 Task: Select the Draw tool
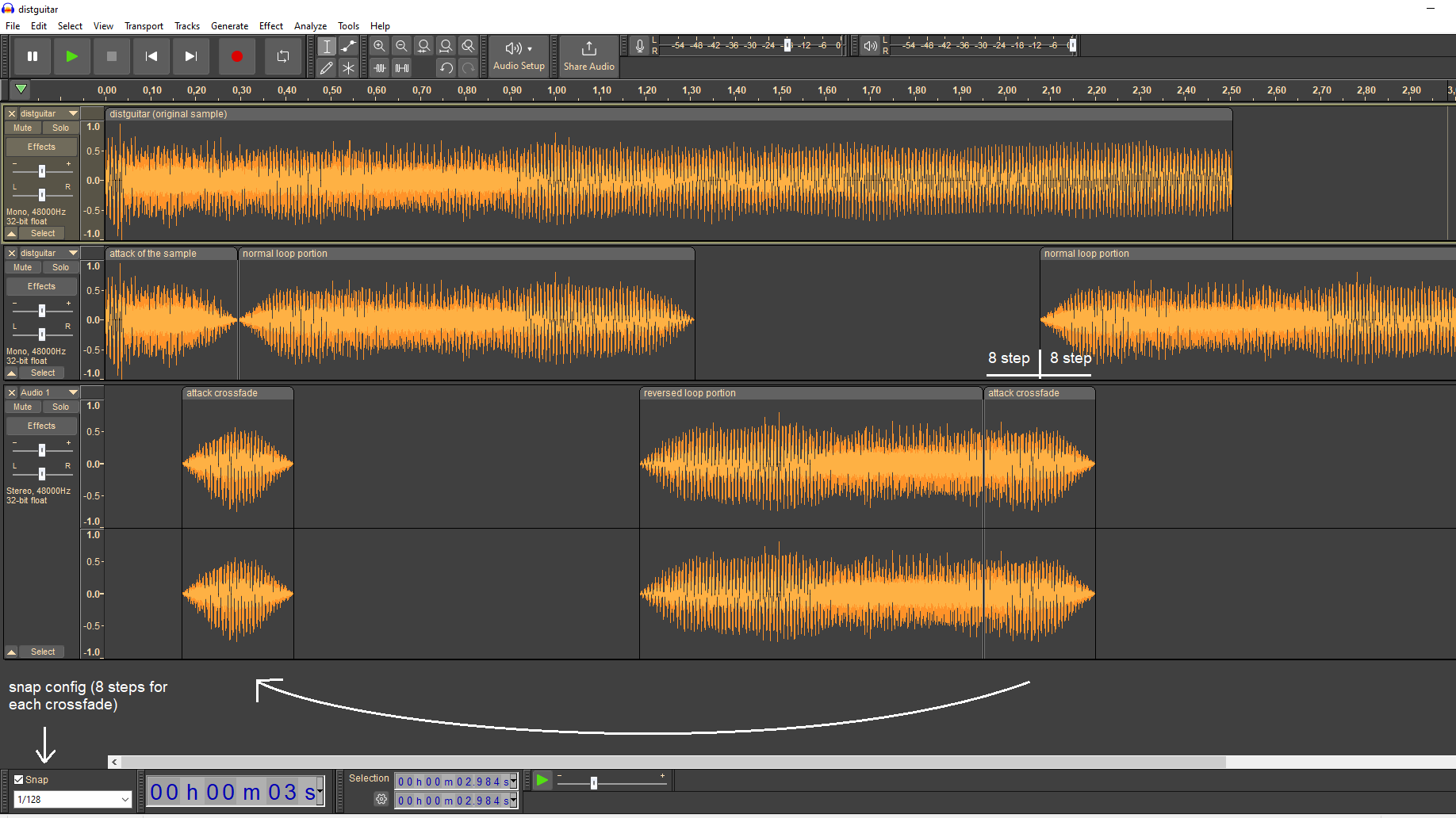[326, 68]
